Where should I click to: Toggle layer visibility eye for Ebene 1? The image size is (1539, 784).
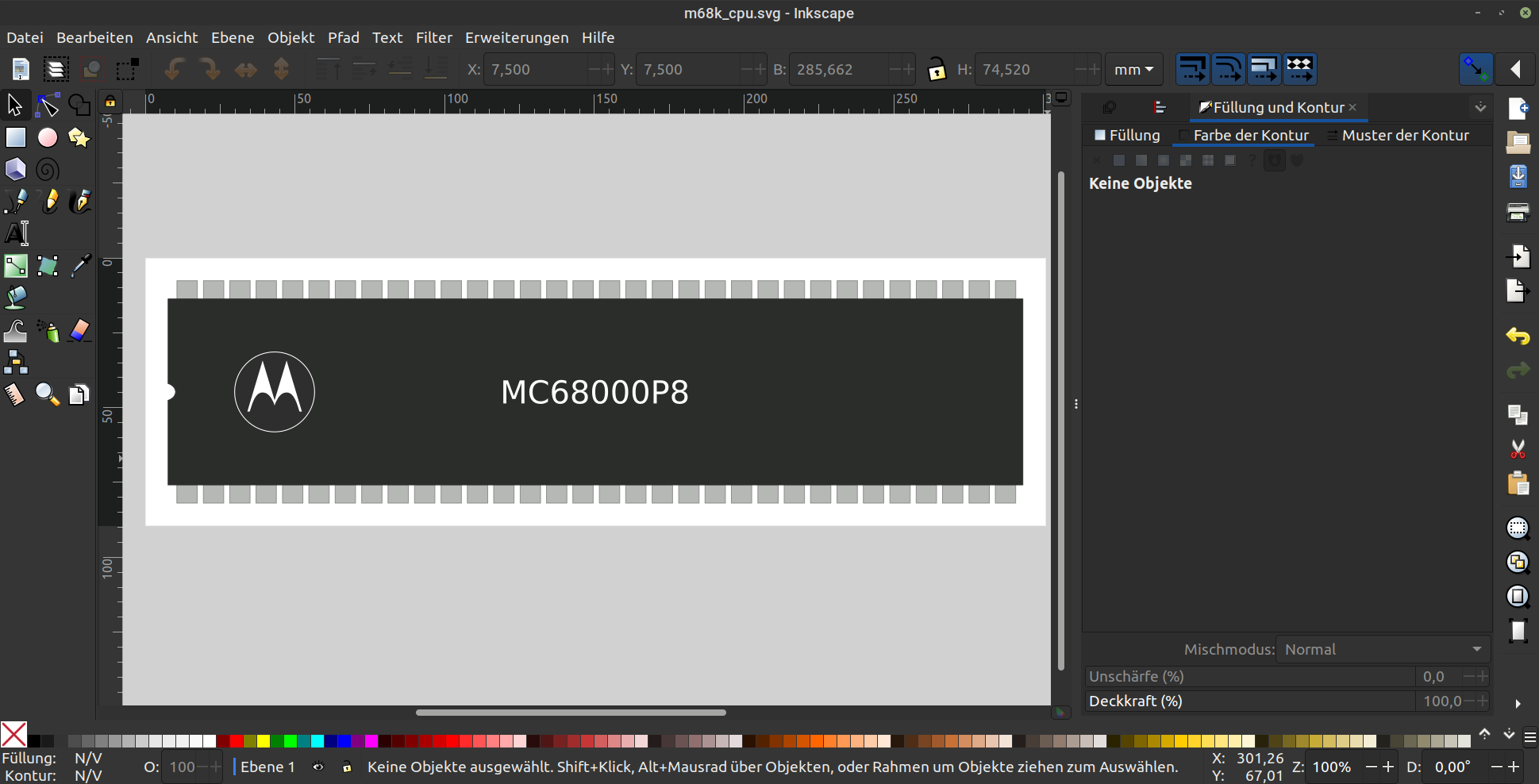(x=318, y=767)
